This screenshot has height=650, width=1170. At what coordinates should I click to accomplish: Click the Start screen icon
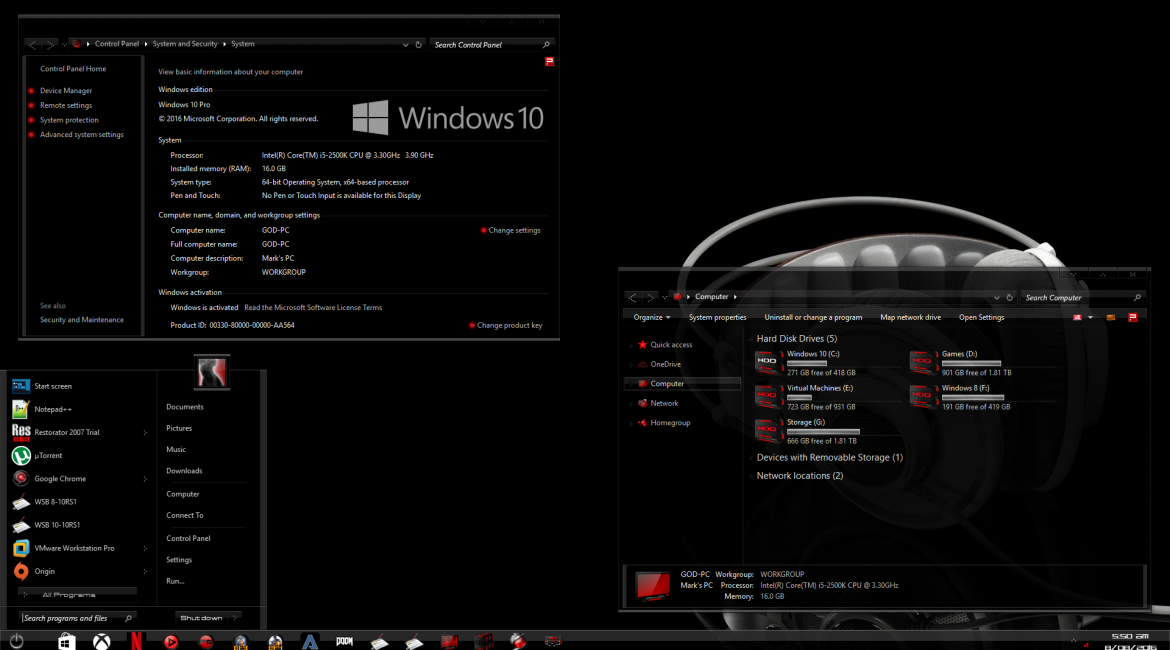(21, 386)
